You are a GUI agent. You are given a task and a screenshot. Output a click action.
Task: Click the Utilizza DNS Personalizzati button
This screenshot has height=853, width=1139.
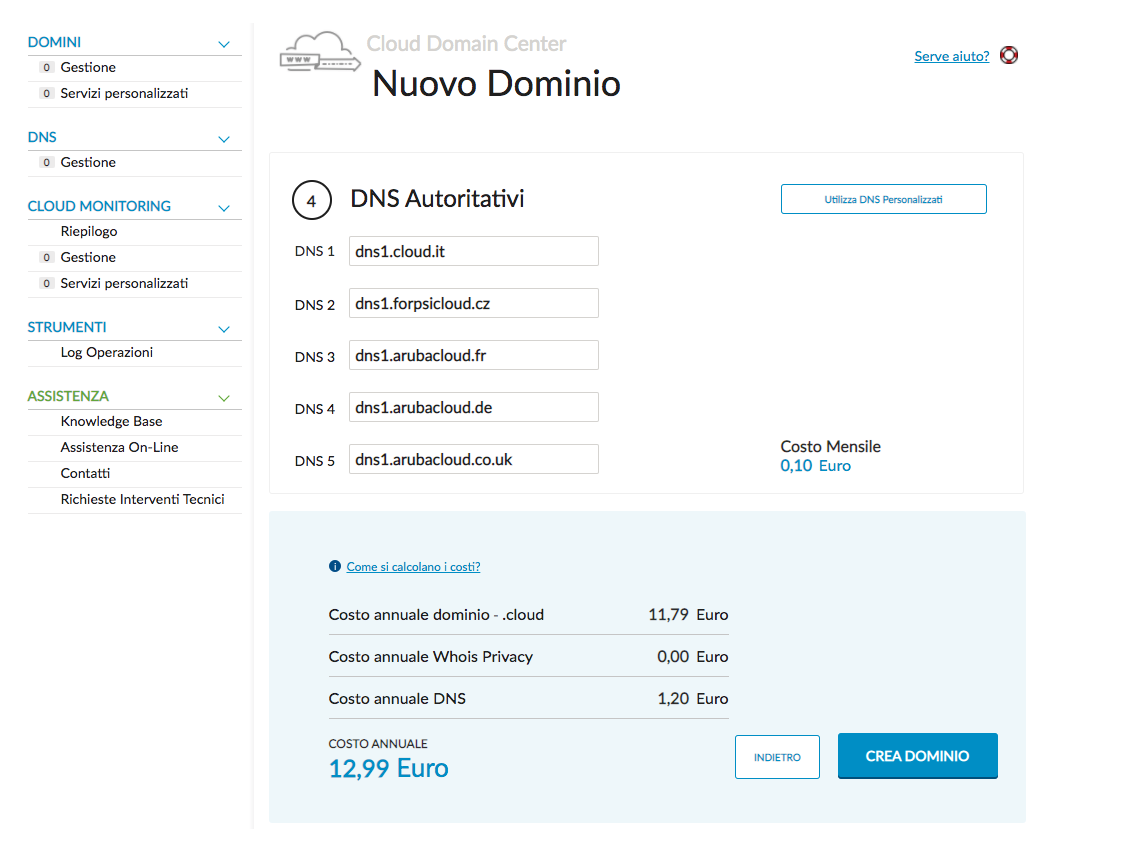[883, 199]
